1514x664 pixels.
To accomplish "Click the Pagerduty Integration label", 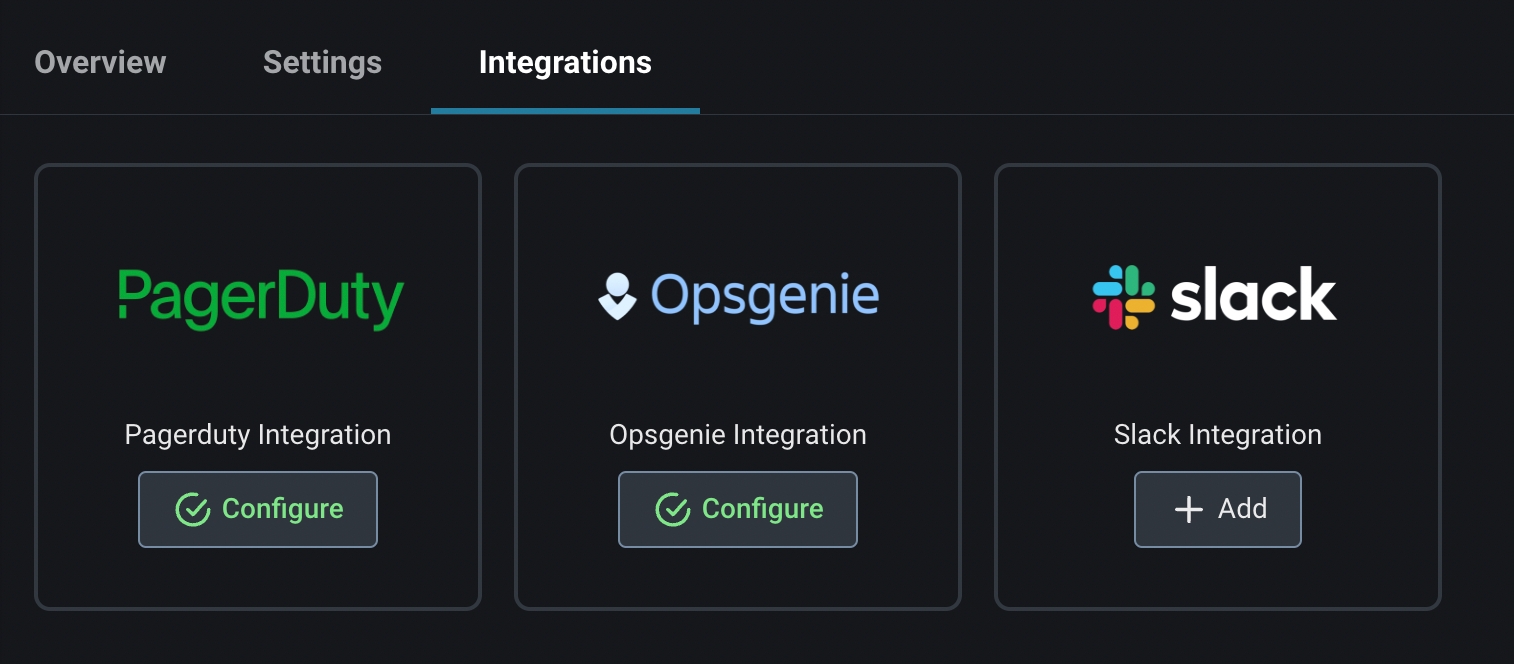I will point(258,435).
